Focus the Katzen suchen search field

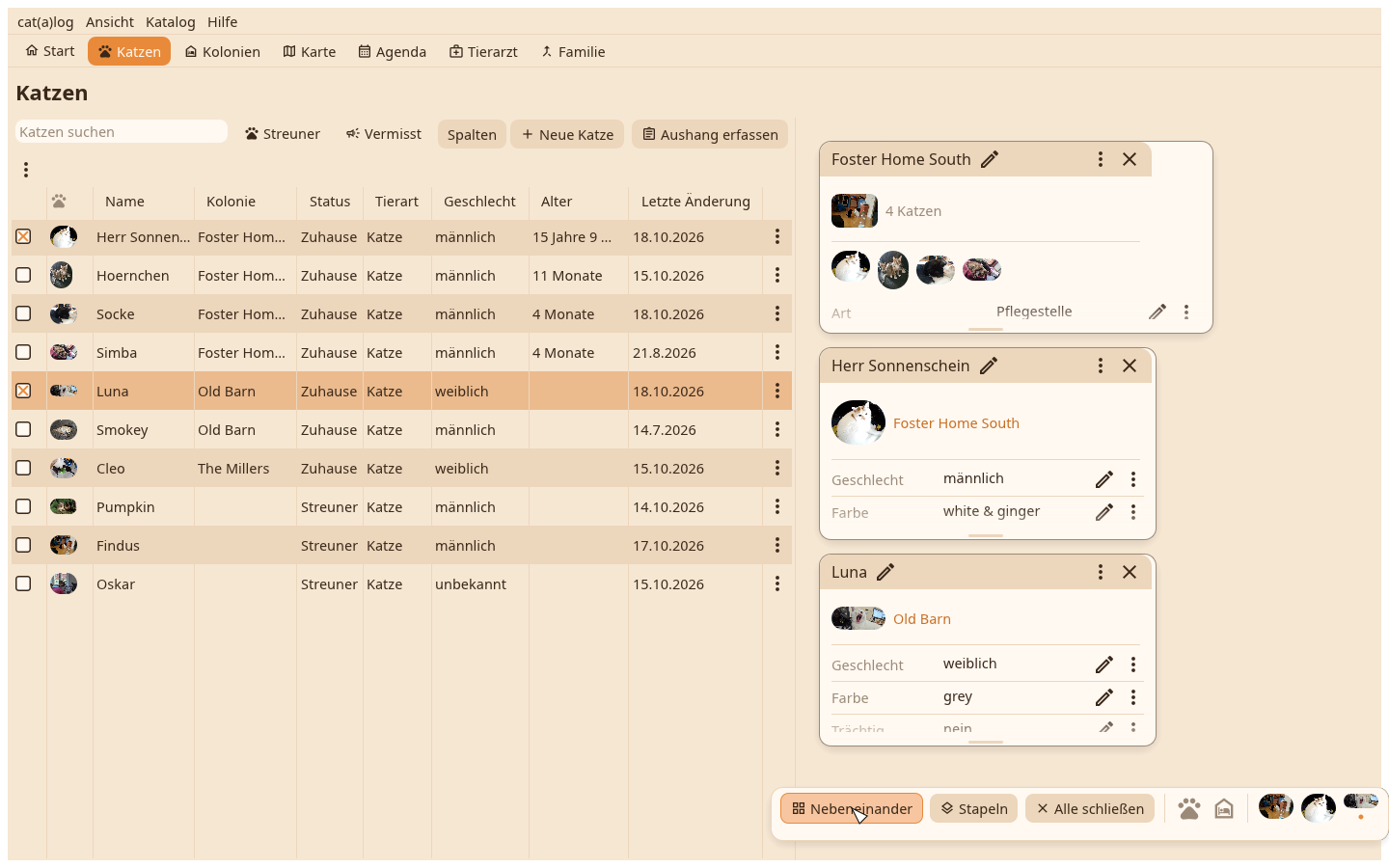(122, 132)
